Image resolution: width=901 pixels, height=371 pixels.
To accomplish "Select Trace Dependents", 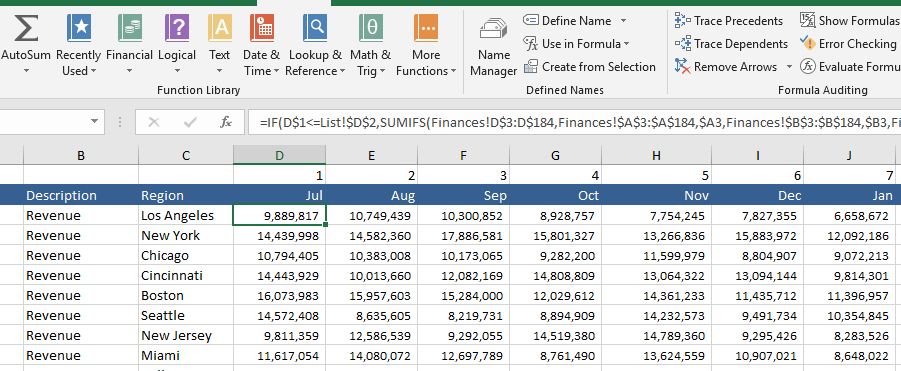I will click(731, 44).
